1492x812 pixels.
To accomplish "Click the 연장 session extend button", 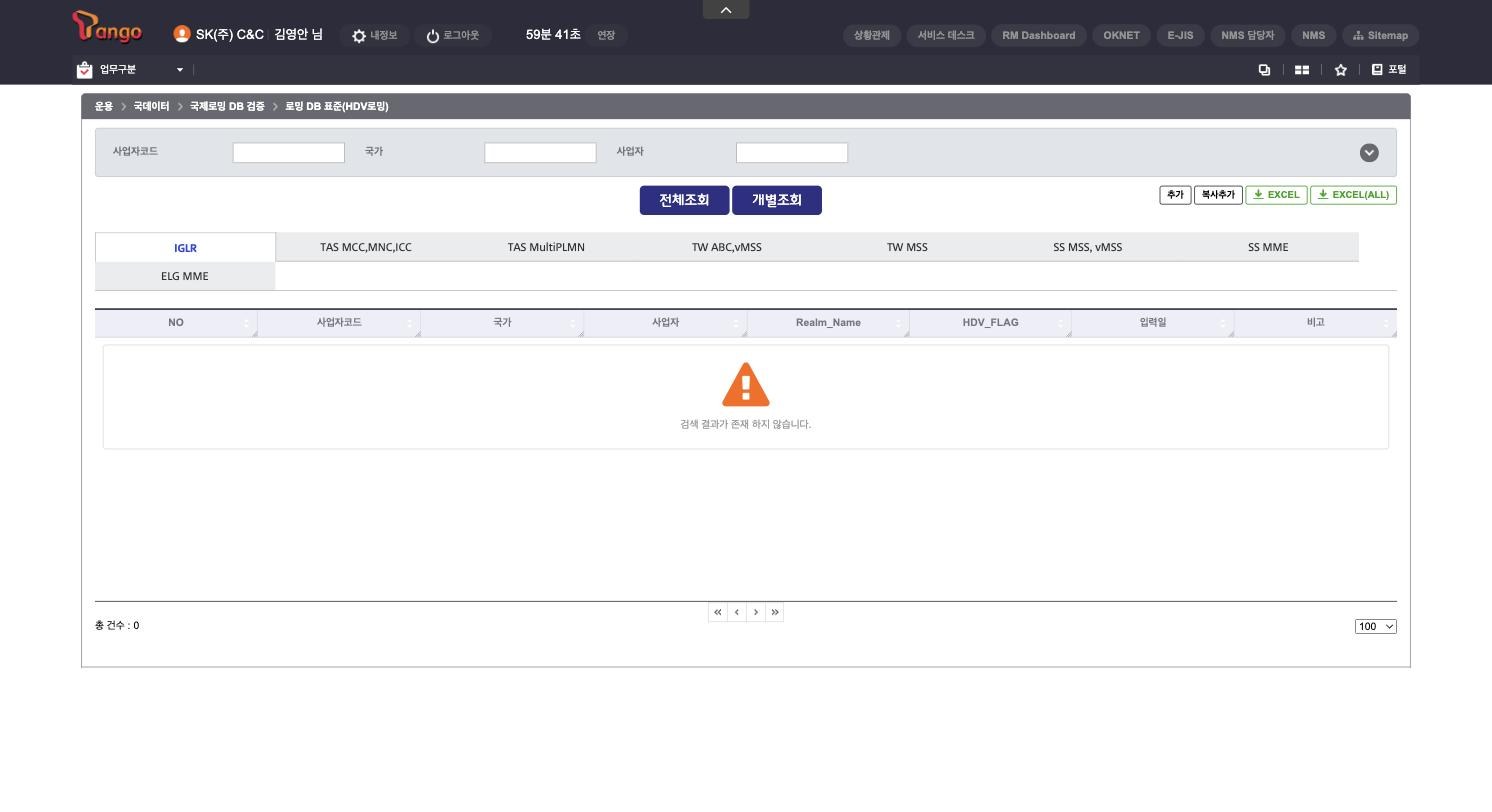I will (x=606, y=35).
